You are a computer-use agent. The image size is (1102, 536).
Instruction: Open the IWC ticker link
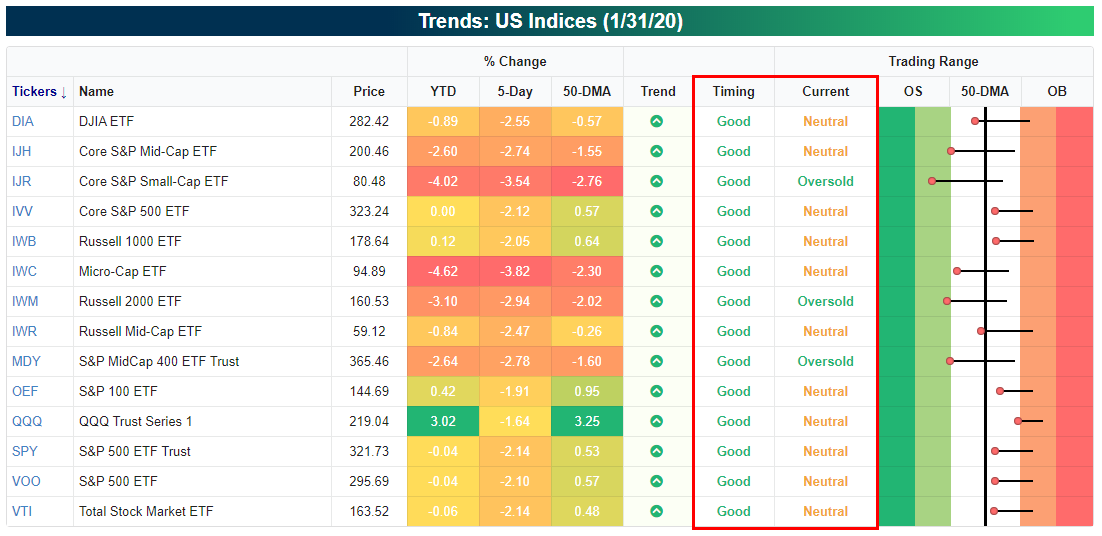(24, 271)
